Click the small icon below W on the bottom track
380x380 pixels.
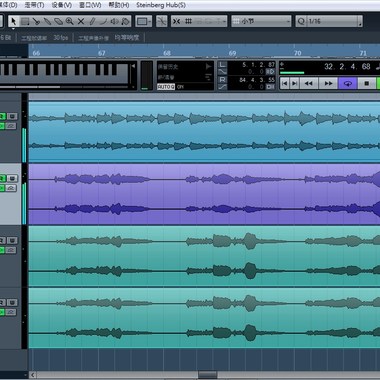click(x=12, y=312)
